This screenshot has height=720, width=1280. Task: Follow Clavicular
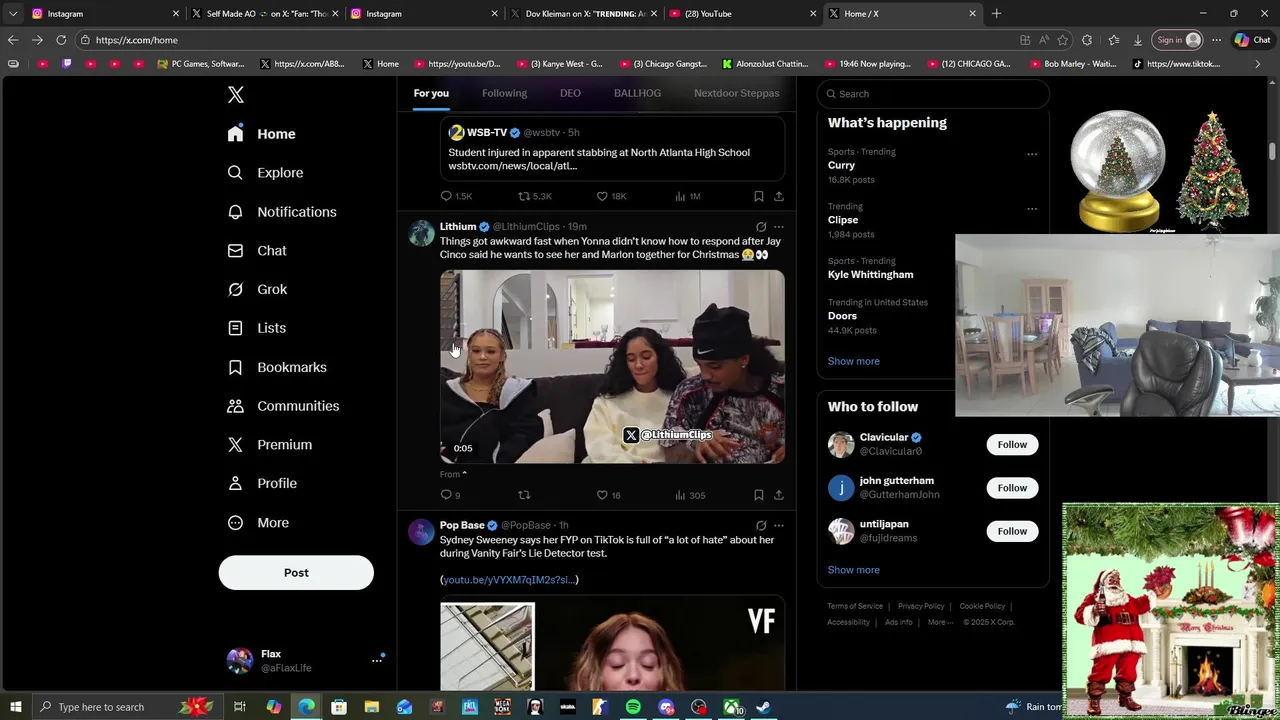(1012, 444)
